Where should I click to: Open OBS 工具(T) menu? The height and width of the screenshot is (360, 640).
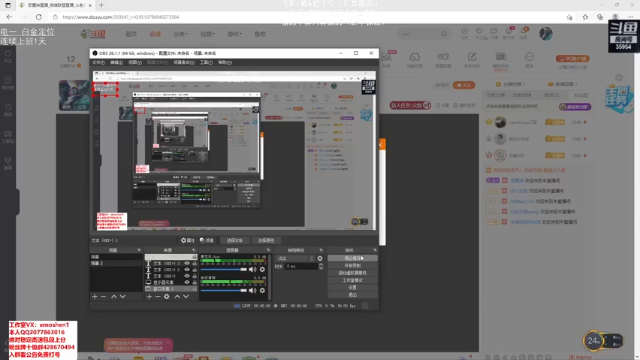pos(206,62)
